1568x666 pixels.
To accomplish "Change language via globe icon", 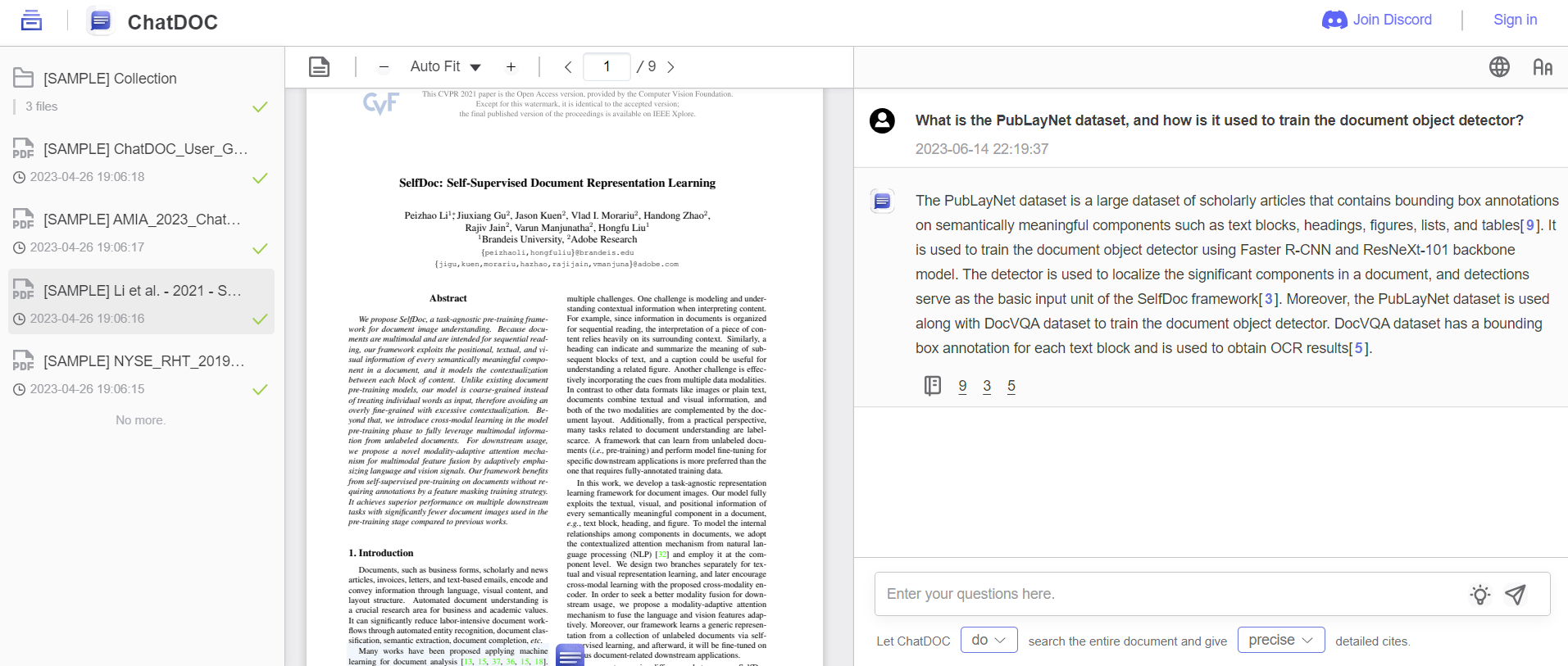I will (x=1499, y=67).
